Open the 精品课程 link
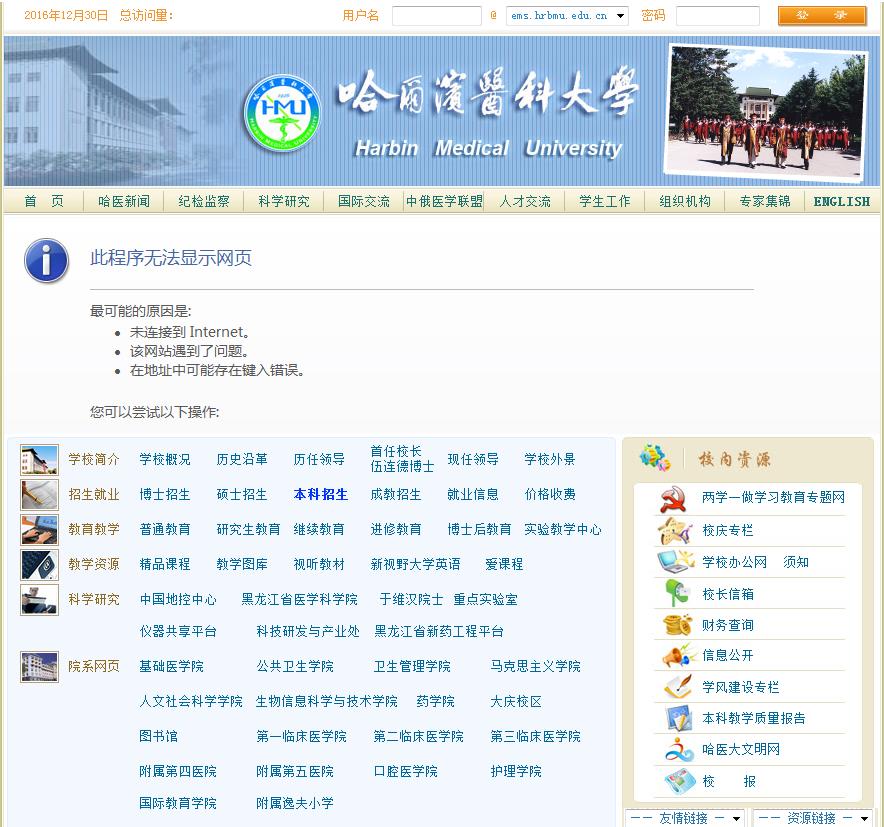The image size is (884, 827). pos(165,564)
